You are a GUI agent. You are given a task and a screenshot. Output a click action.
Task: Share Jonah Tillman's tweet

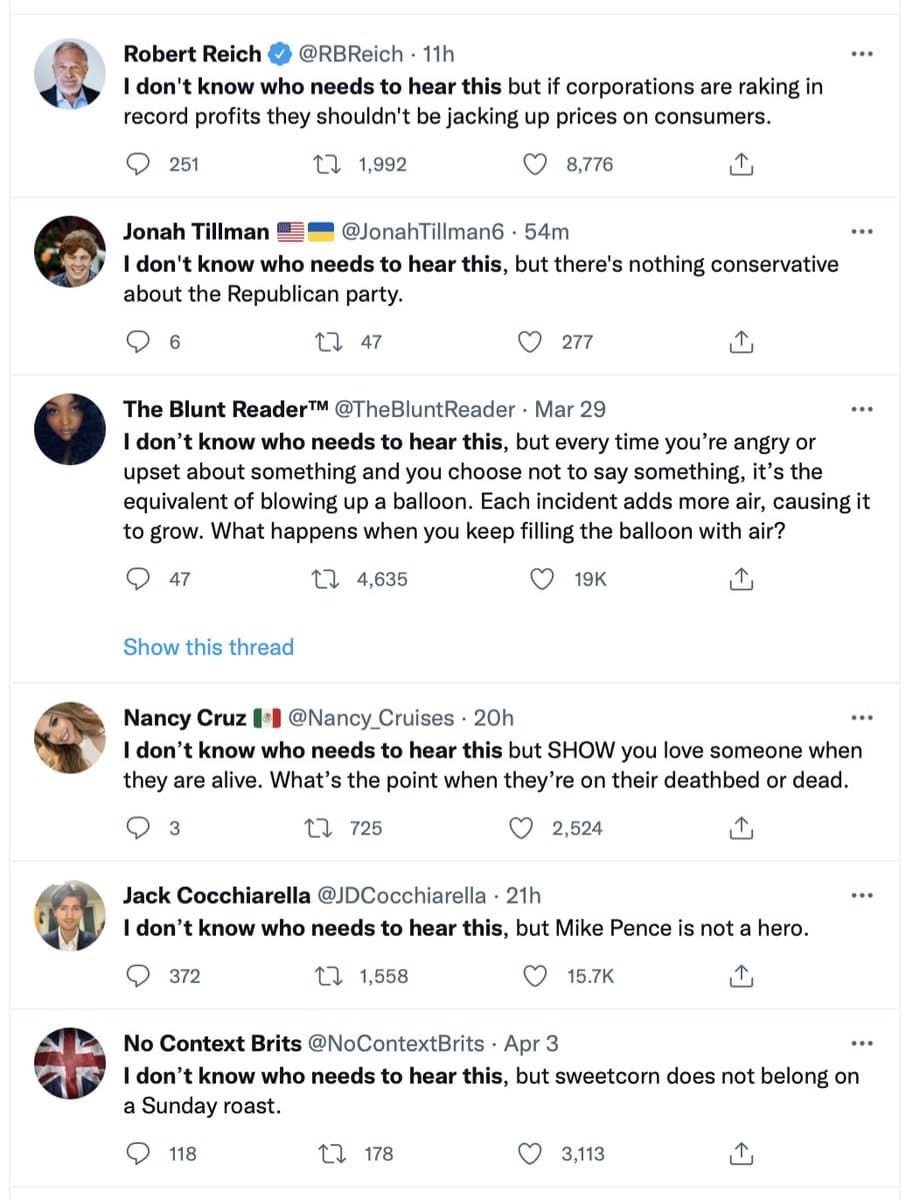coord(740,342)
